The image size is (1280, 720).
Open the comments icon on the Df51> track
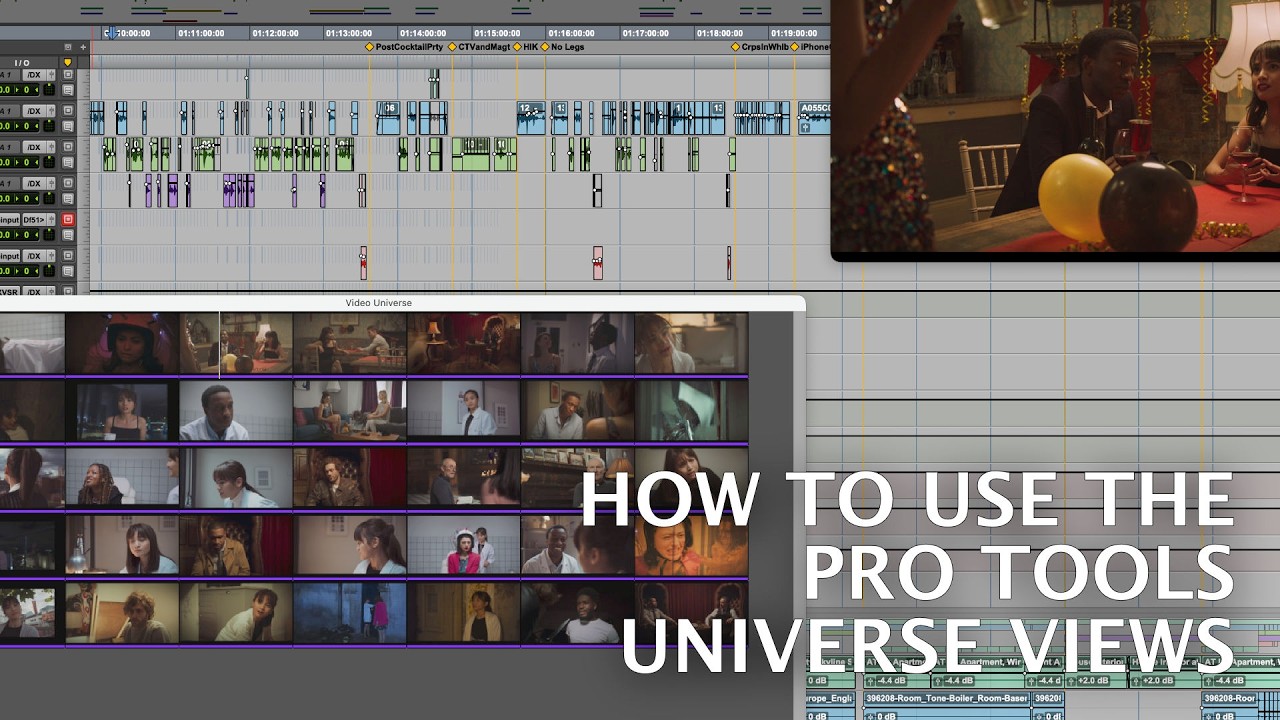[x=68, y=235]
